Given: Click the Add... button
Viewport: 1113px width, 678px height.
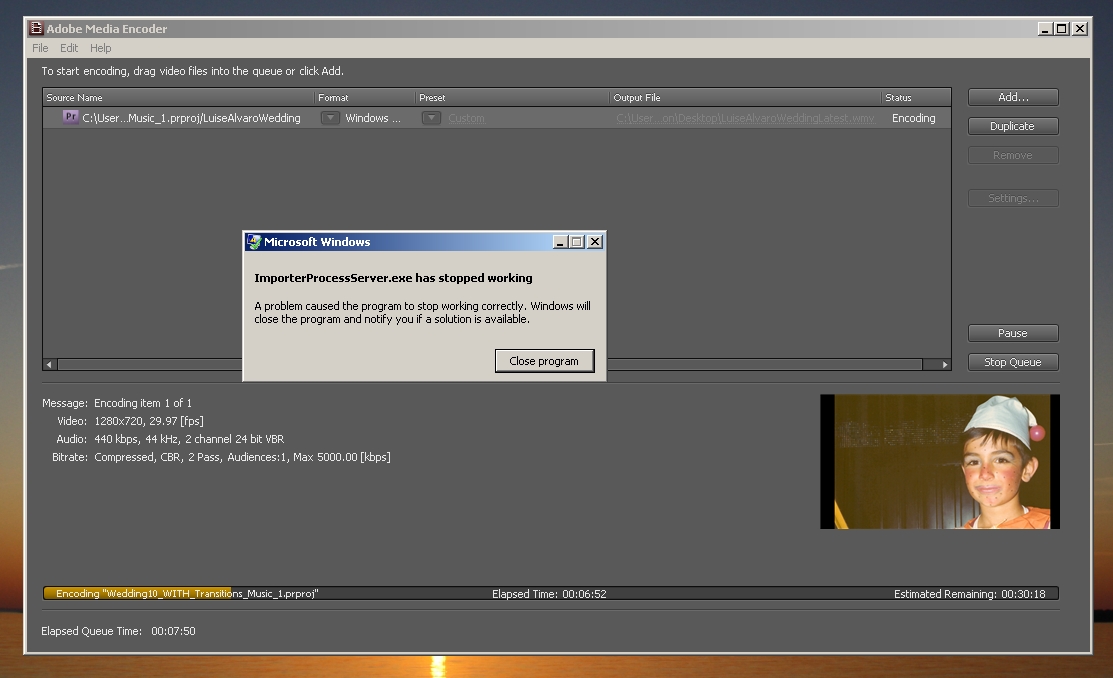Looking at the screenshot, I should pos(1013,97).
